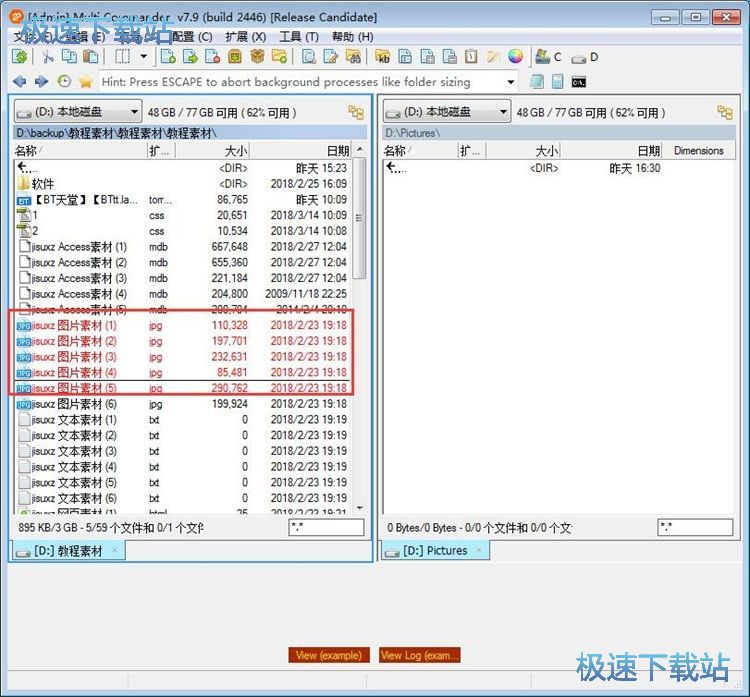Click left panel scrollbar down arrow
Viewport: 750px width, 697px height.
click(360, 508)
